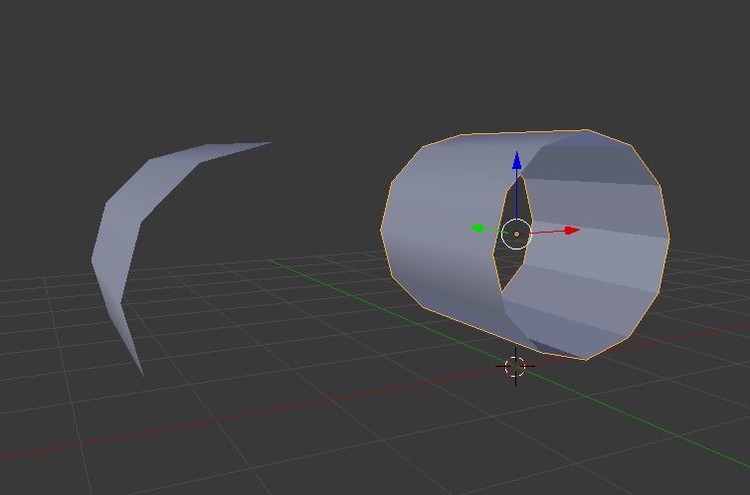Click the red X-axis gizmo arrow

pyautogui.click(x=572, y=231)
